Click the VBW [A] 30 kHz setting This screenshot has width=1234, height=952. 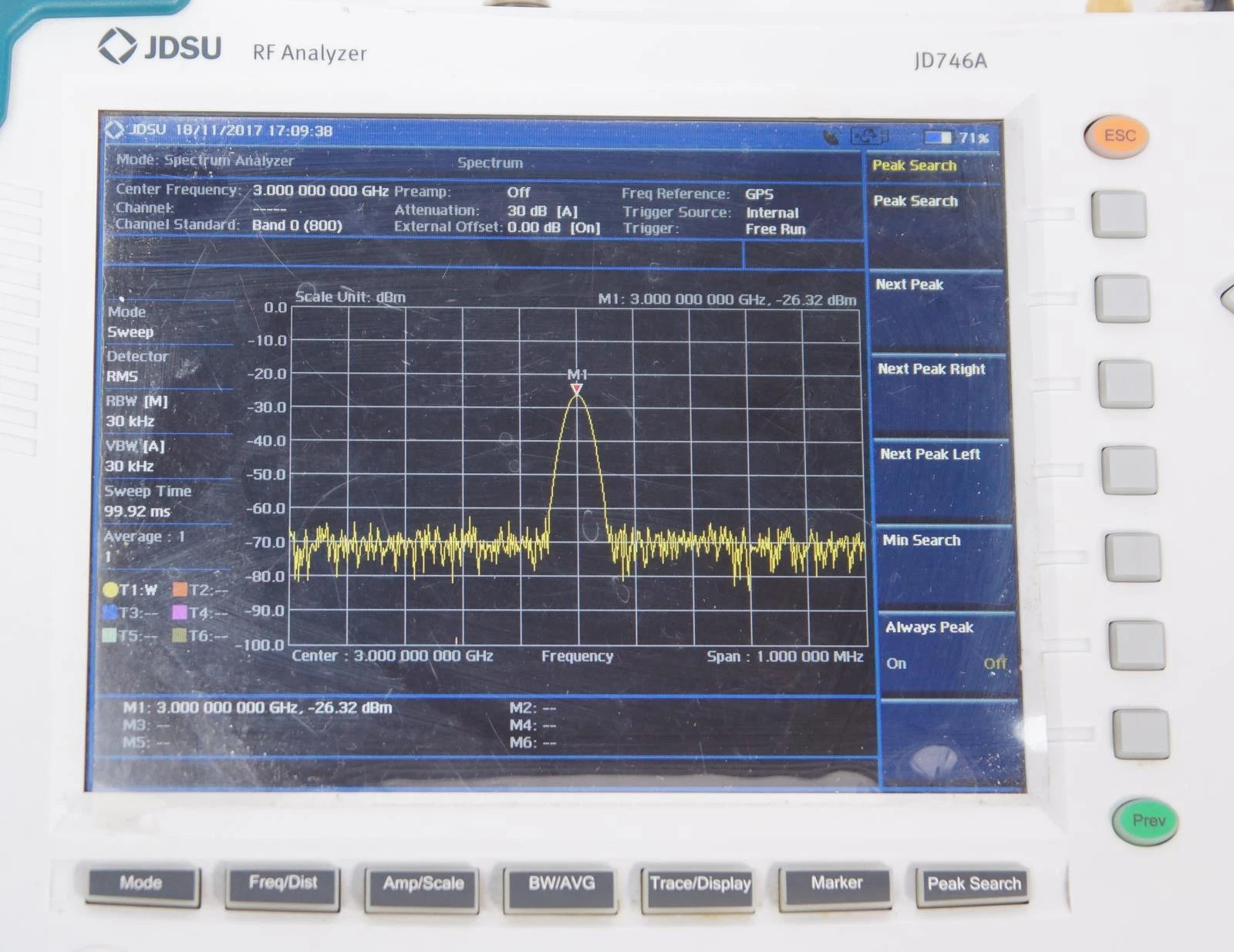(168, 456)
